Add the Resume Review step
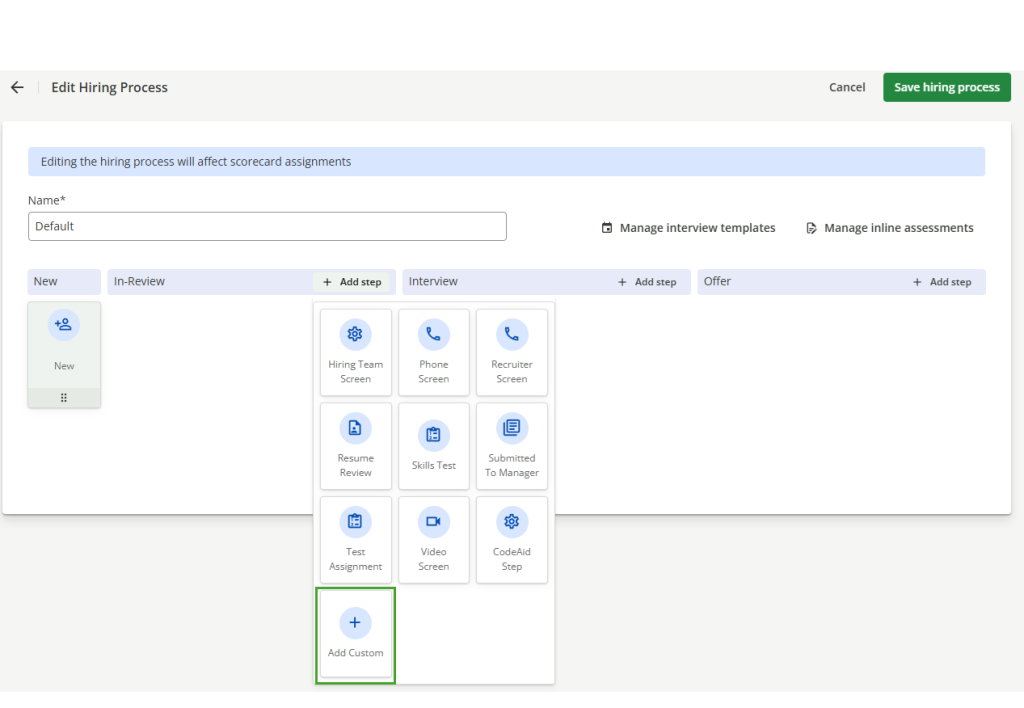Screen dimensions: 1024x708 (x=355, y=445)
